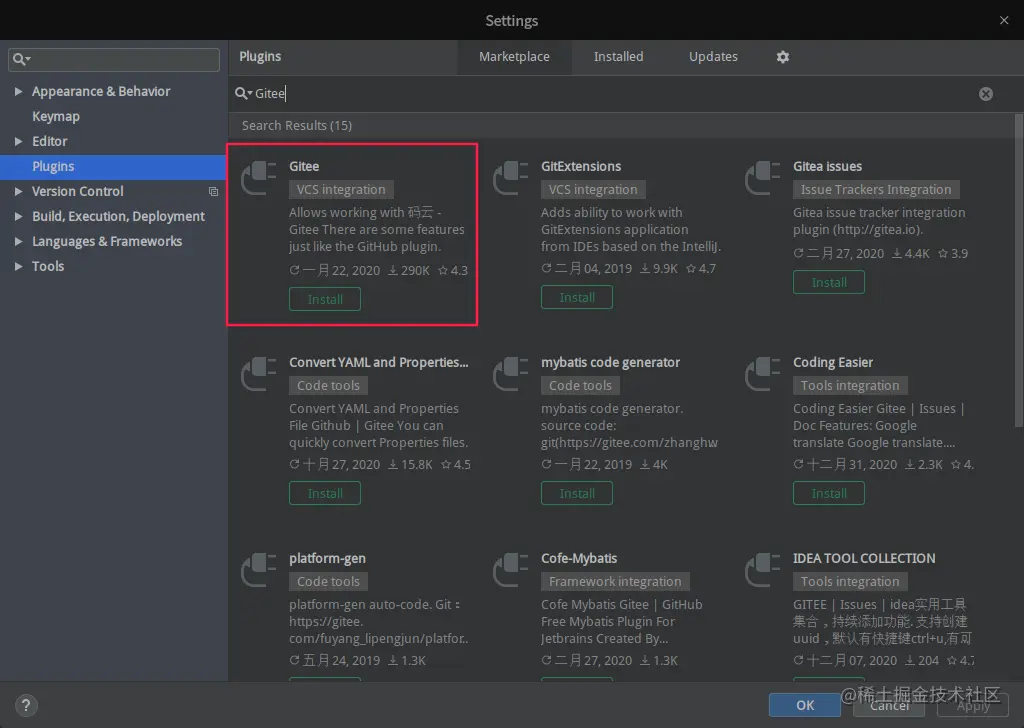Click Tools integration tag under Coding Easier

850,385
